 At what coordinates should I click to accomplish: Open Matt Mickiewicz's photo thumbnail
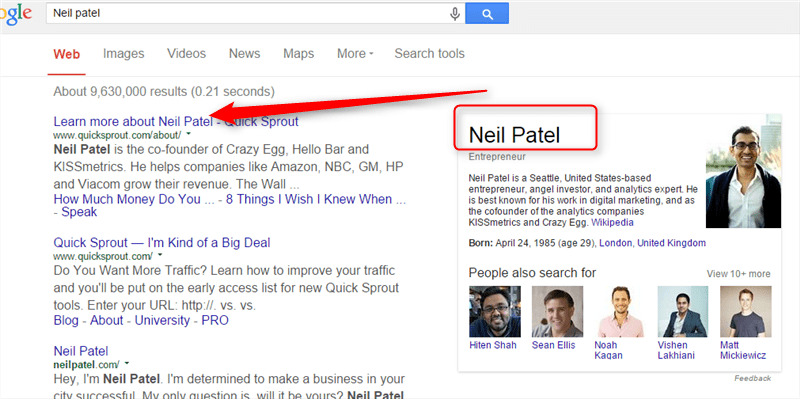coord(745,311)
